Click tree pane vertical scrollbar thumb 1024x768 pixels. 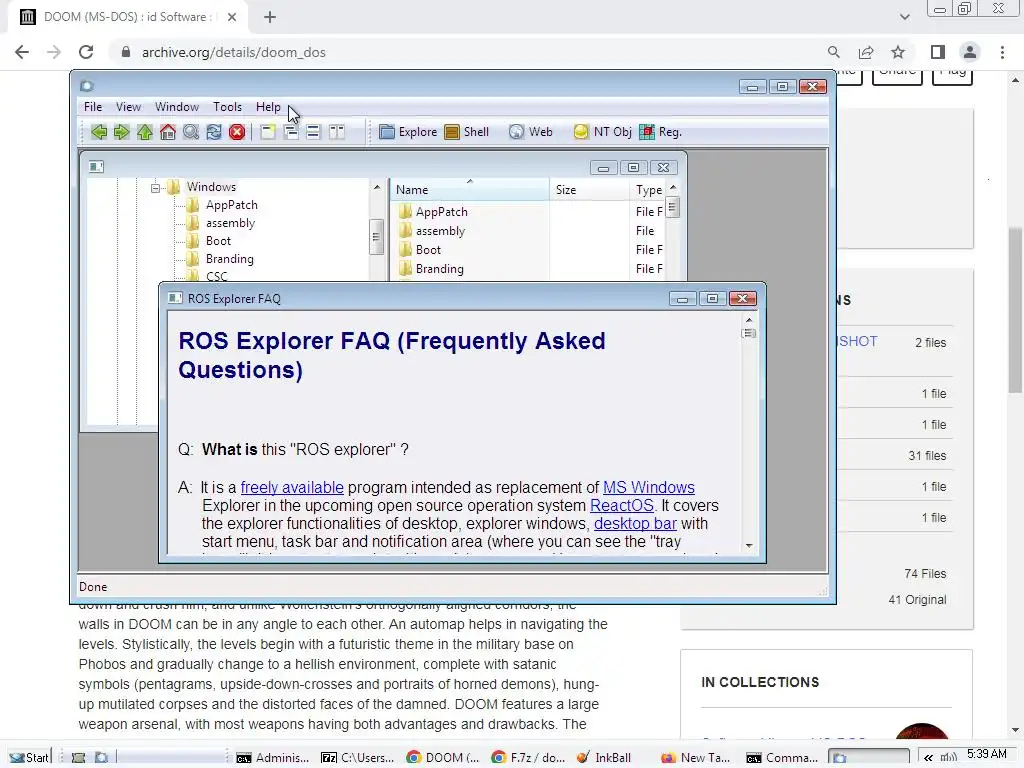pos(376,236)
